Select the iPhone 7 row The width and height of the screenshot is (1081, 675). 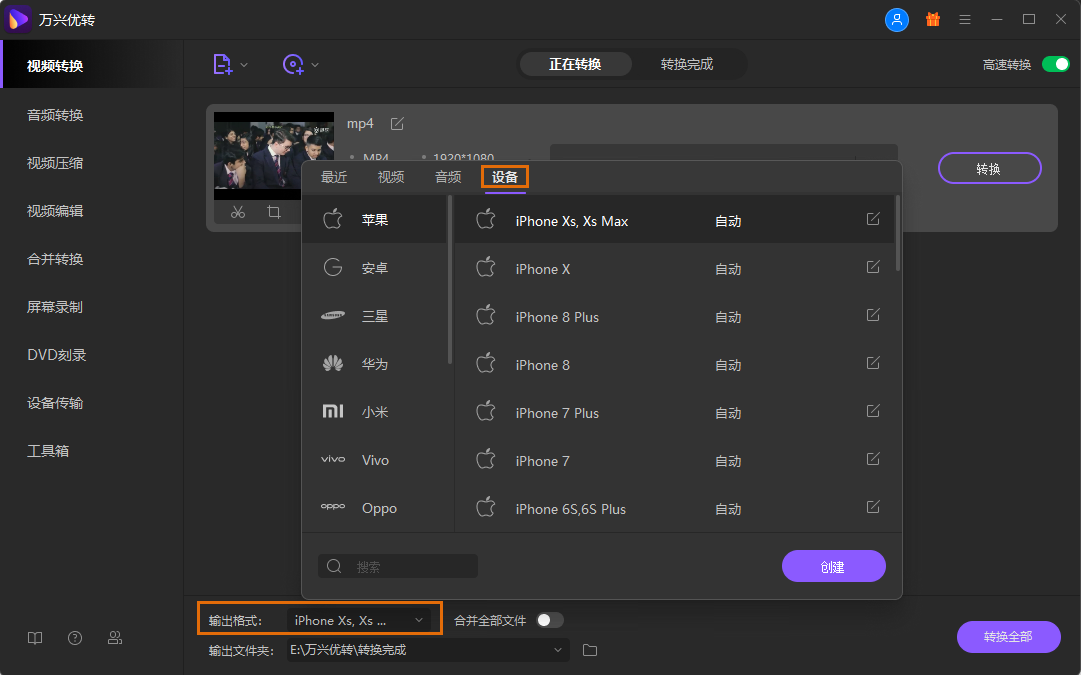point(676,461)
